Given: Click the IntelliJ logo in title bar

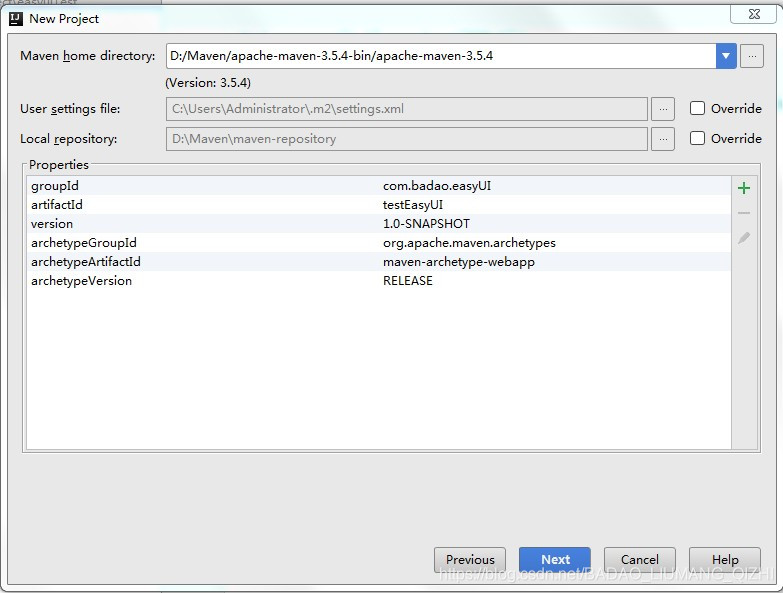Looking at the screenshot, I should 16,19.
